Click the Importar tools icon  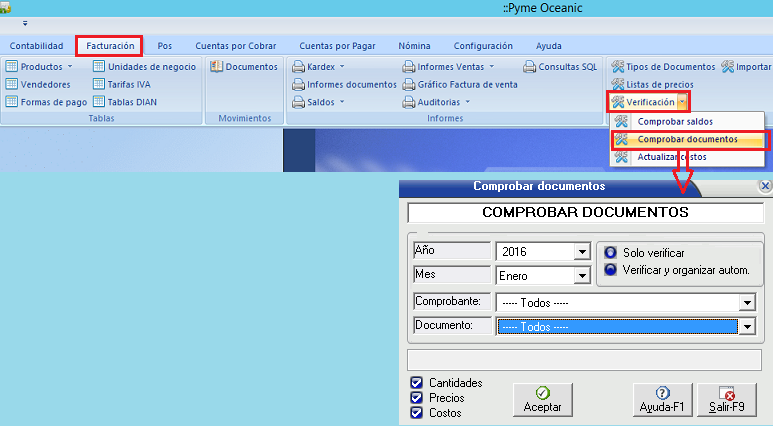click(x=728, y=67)
